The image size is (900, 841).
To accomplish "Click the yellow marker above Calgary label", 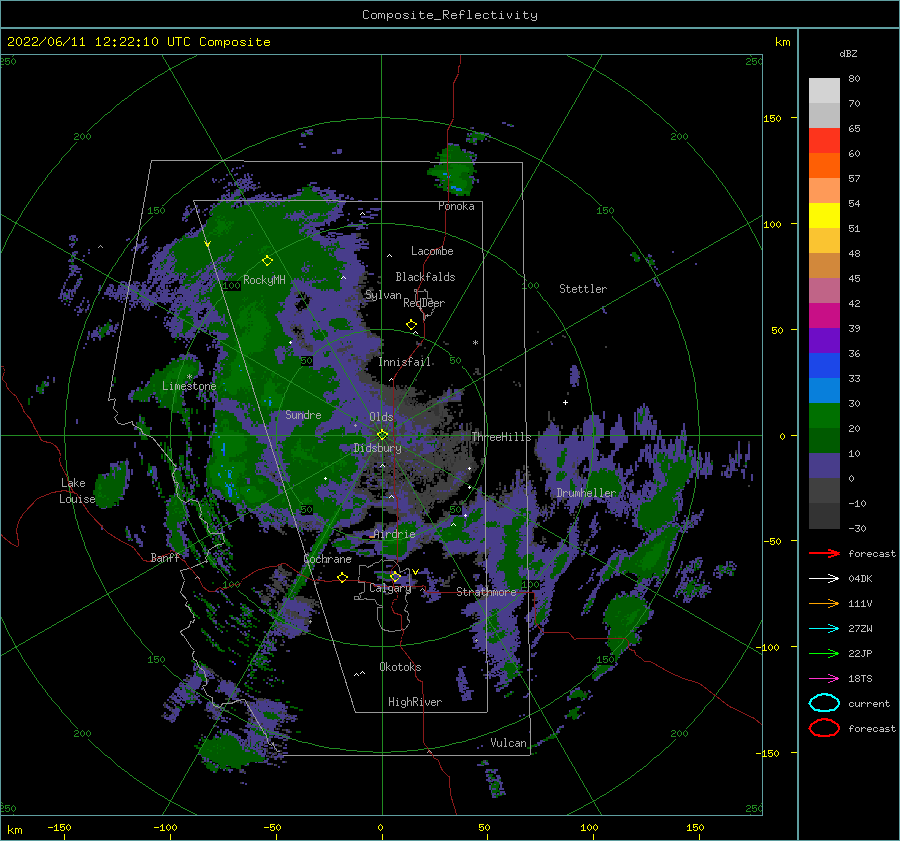I will (395, 576).
